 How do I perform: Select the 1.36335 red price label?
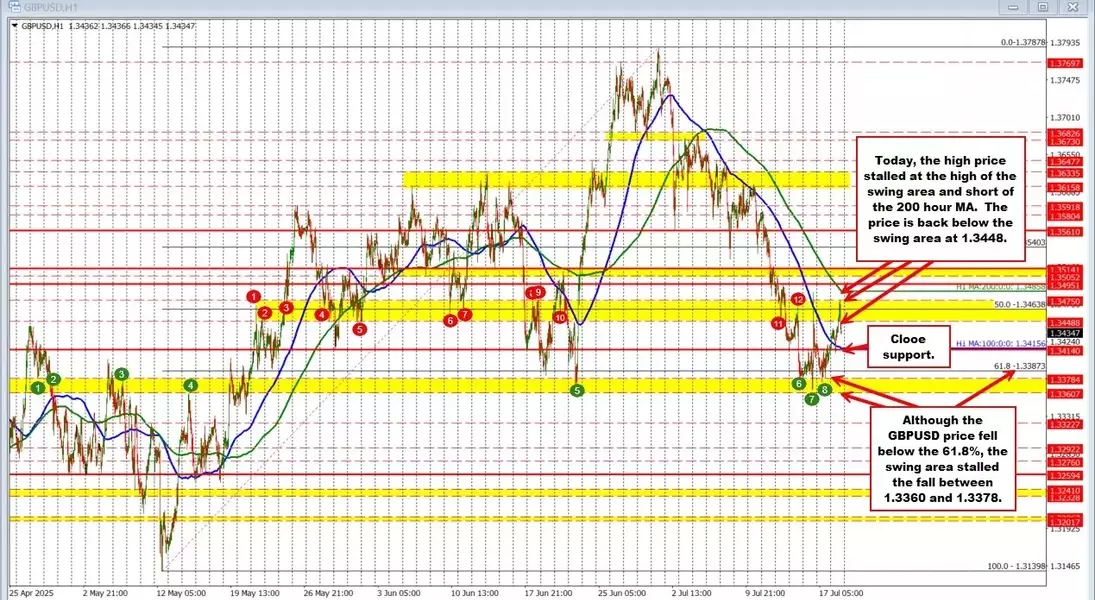click(x=1066, y=173)
